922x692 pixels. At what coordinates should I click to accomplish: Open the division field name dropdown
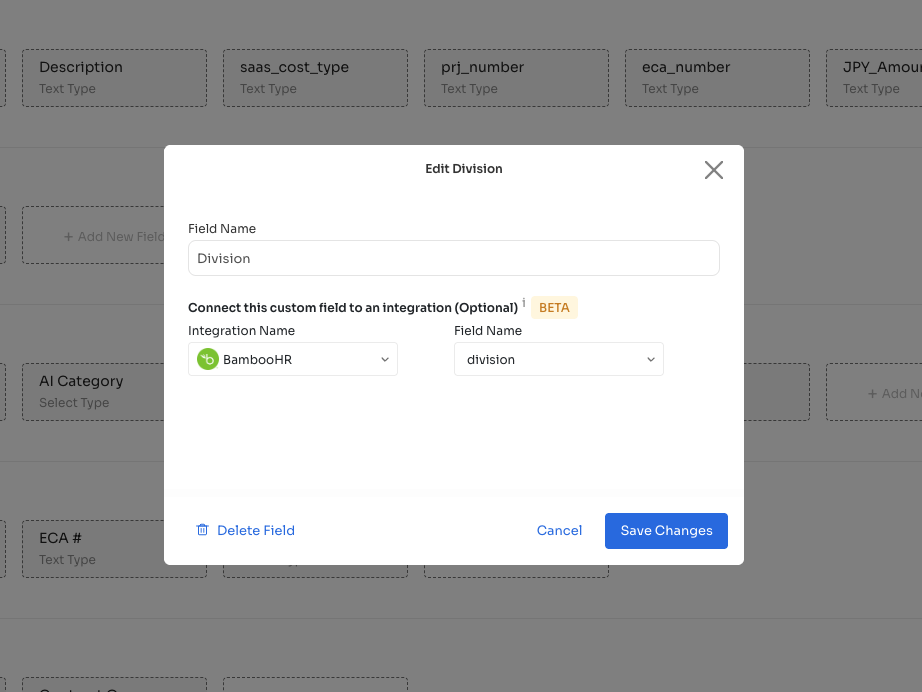click(559, 359)
